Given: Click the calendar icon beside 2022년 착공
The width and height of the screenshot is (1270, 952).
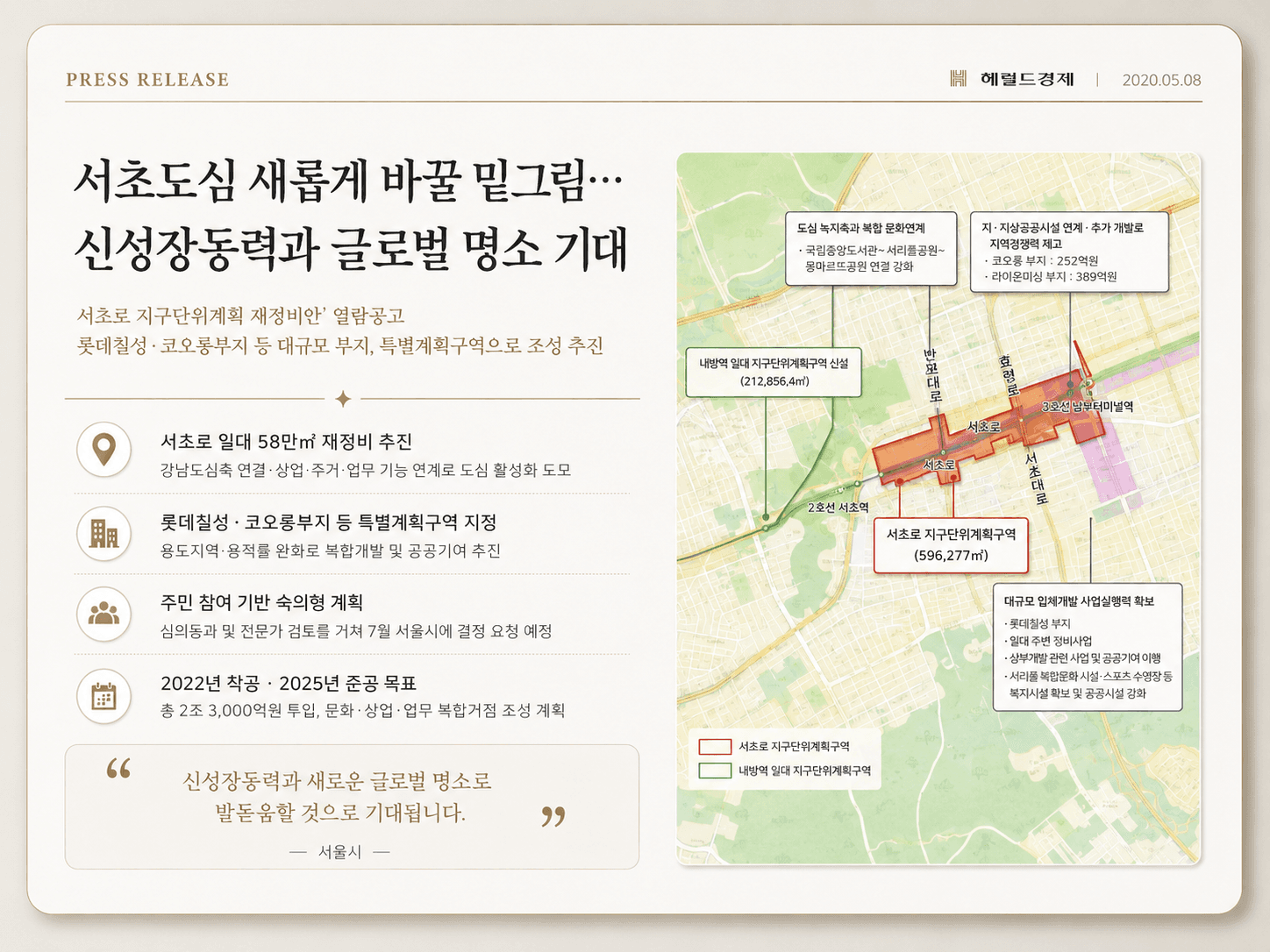Looking at the screenshot, I should [x=104, y=697].
